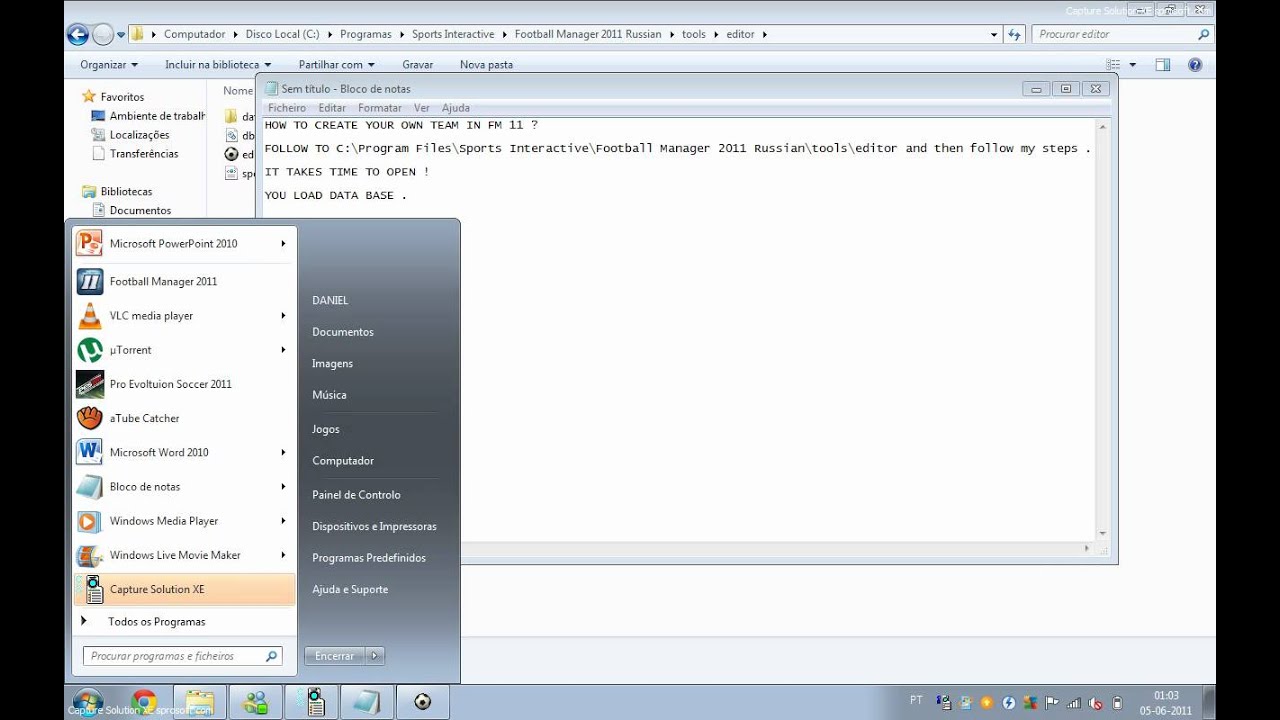Screen dimensions: 1280x720
Task: Open Painel de Controlo
Action: point(356,495)
